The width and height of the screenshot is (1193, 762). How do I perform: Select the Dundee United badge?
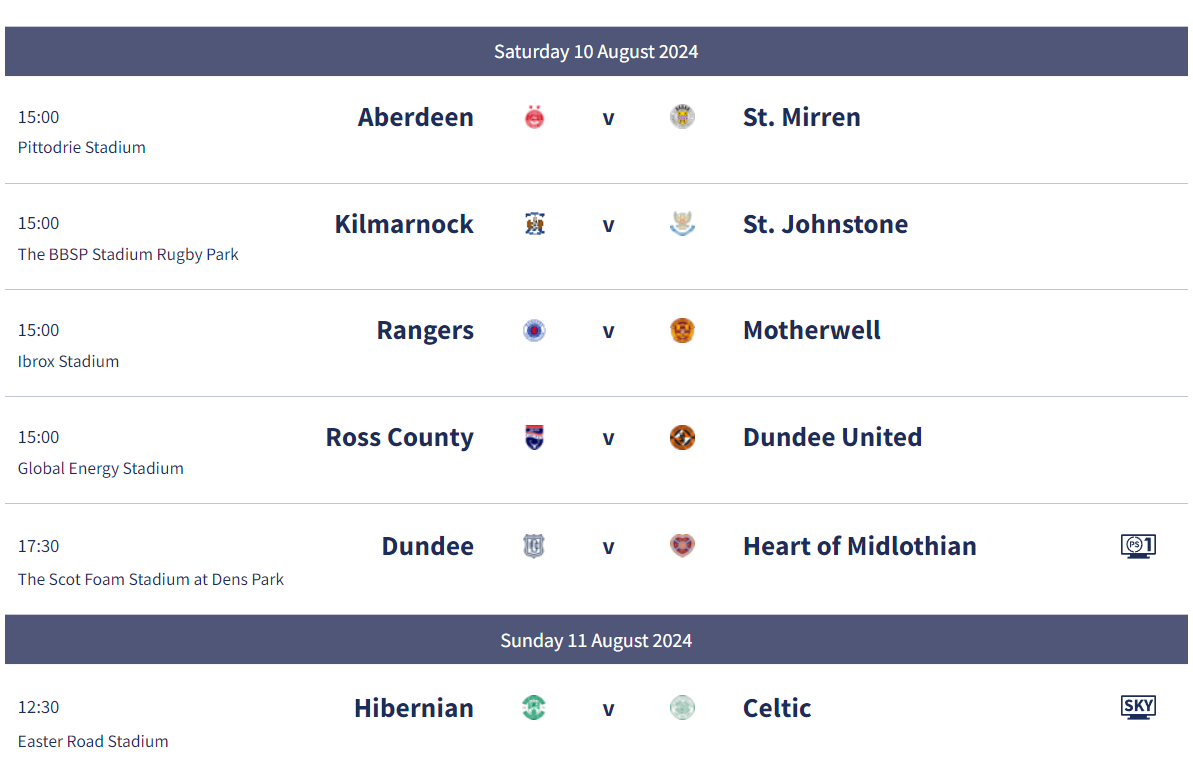tap(682, 437)
